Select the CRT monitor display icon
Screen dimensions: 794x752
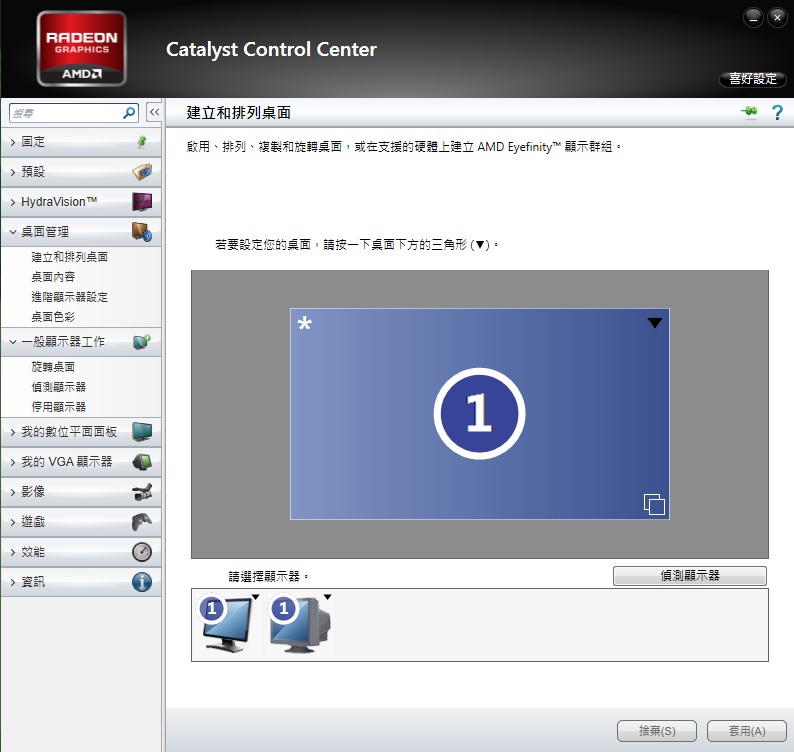(300, 624)
